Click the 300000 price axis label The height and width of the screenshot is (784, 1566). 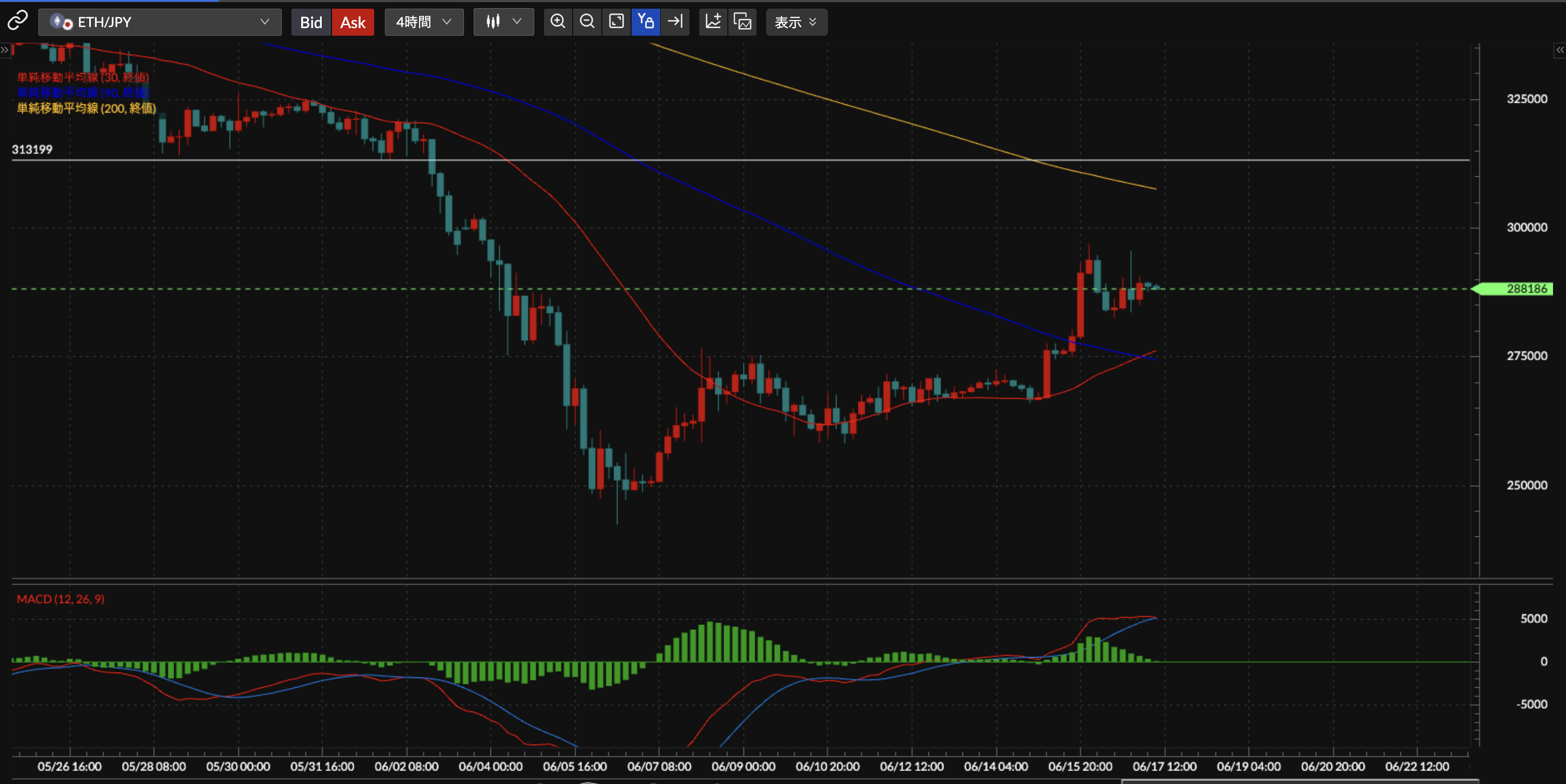click(x=1527, y=227)
